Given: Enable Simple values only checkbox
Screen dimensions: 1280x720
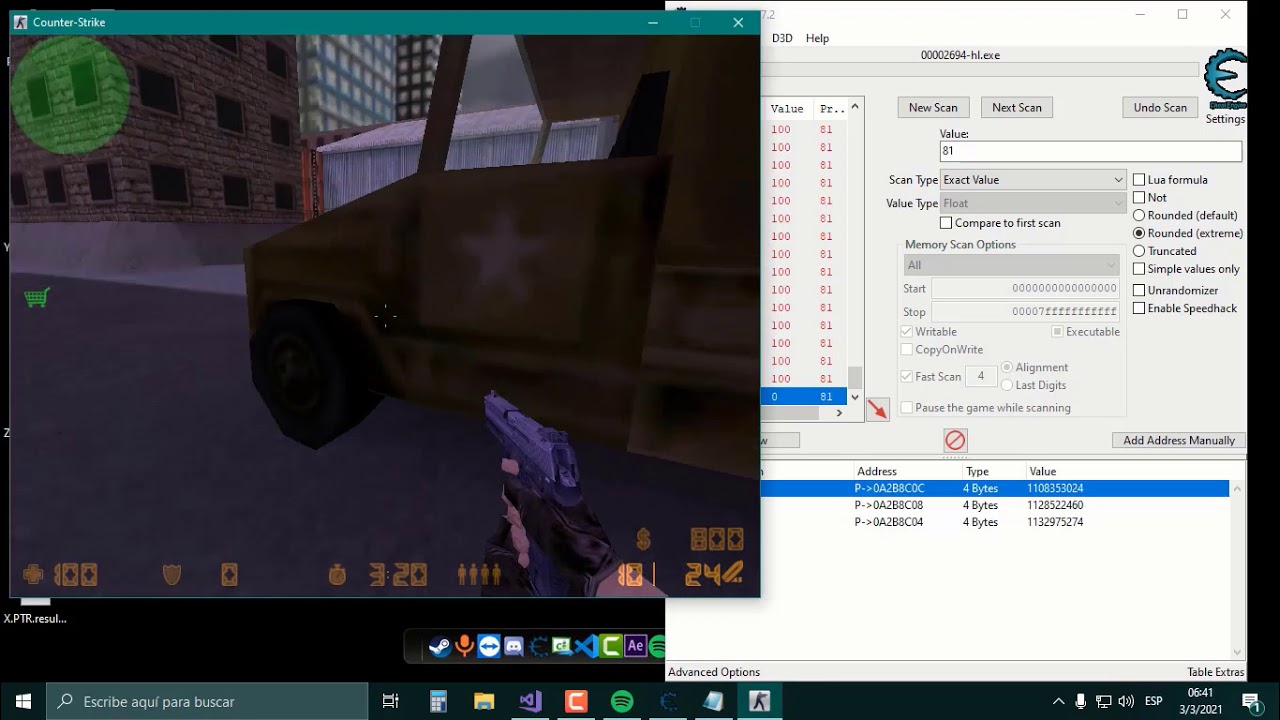Looking at the screenshot, I should [x=1139, y=269].
